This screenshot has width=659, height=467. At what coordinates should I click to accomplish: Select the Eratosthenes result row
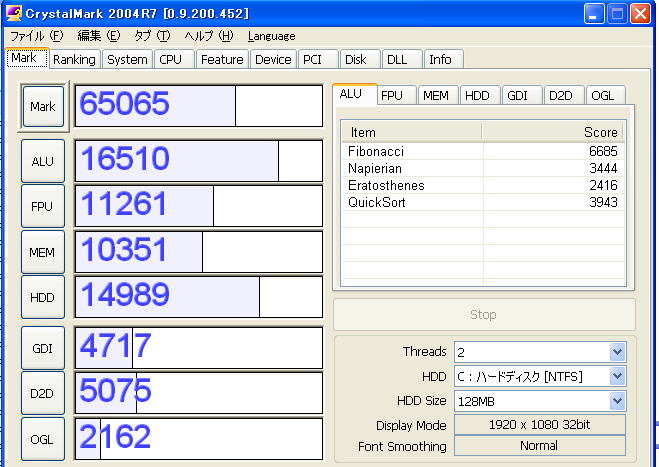click(483, 185)
